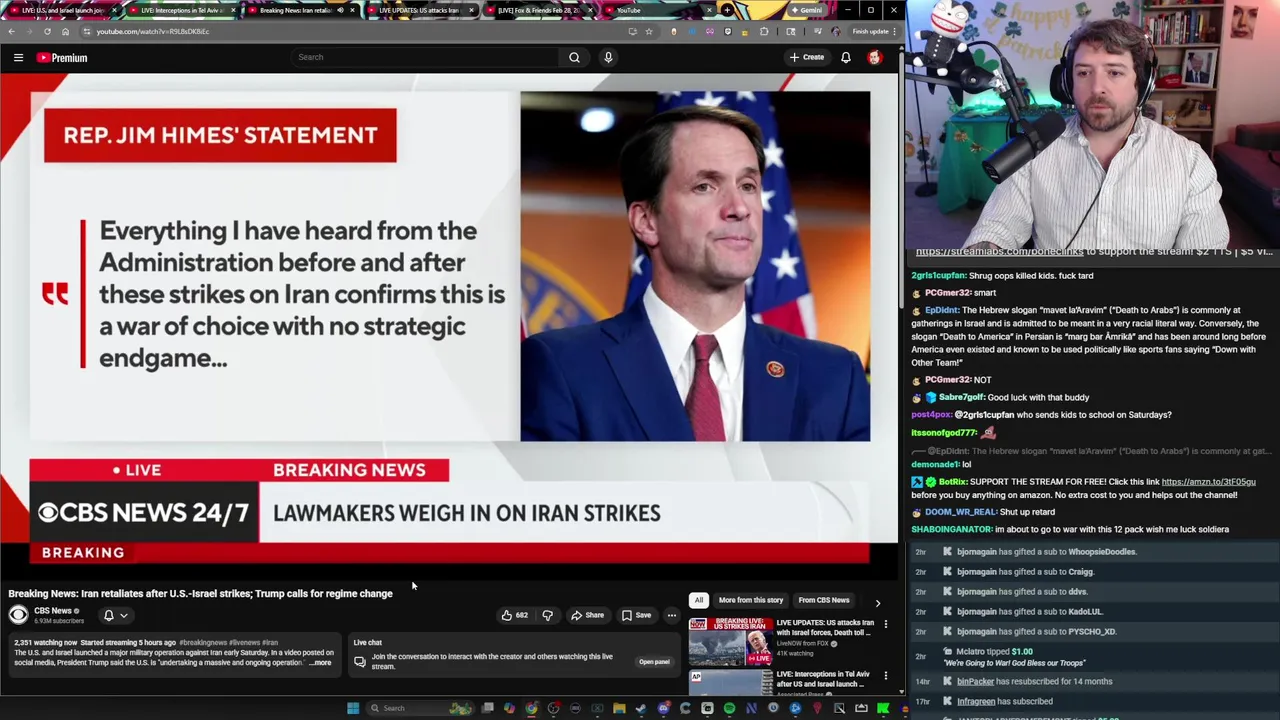Click Sabre7golf username in chat
The width and height of the screenshot is (1280, 720).
tap(963, 398)
